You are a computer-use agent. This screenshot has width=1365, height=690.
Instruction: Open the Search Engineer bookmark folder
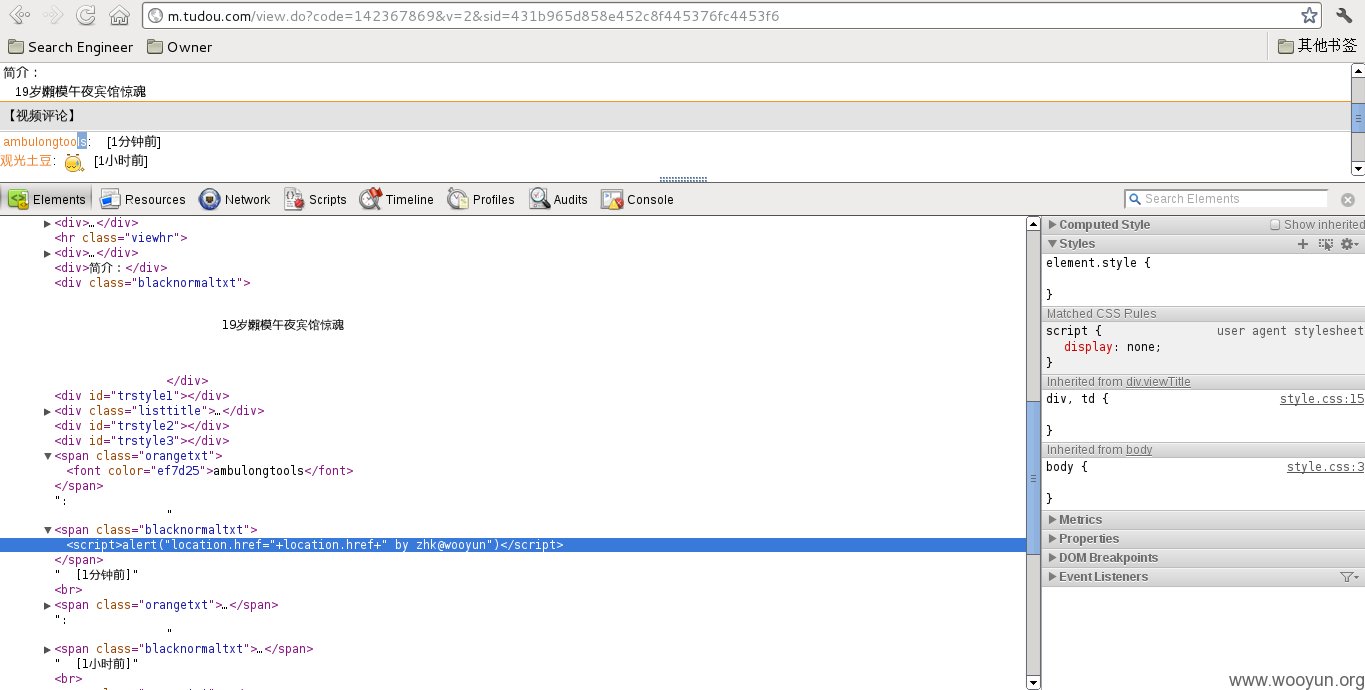click(x=70, y=47)
